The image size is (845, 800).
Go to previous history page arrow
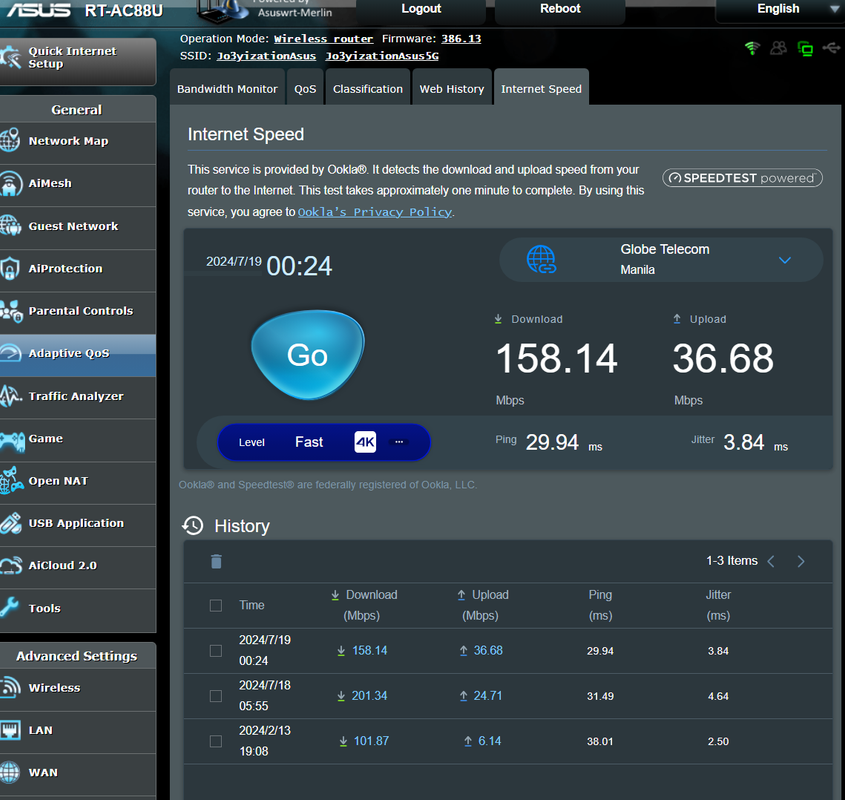[771, 561]
